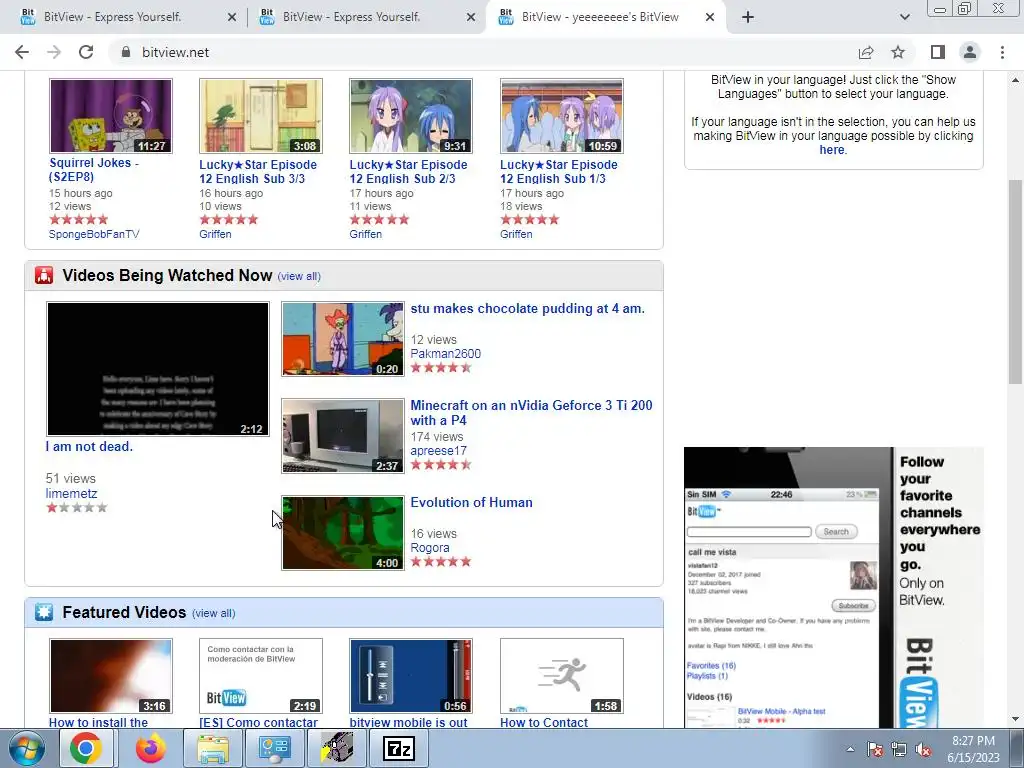Visit limemetz channel link

pos(71,494)
